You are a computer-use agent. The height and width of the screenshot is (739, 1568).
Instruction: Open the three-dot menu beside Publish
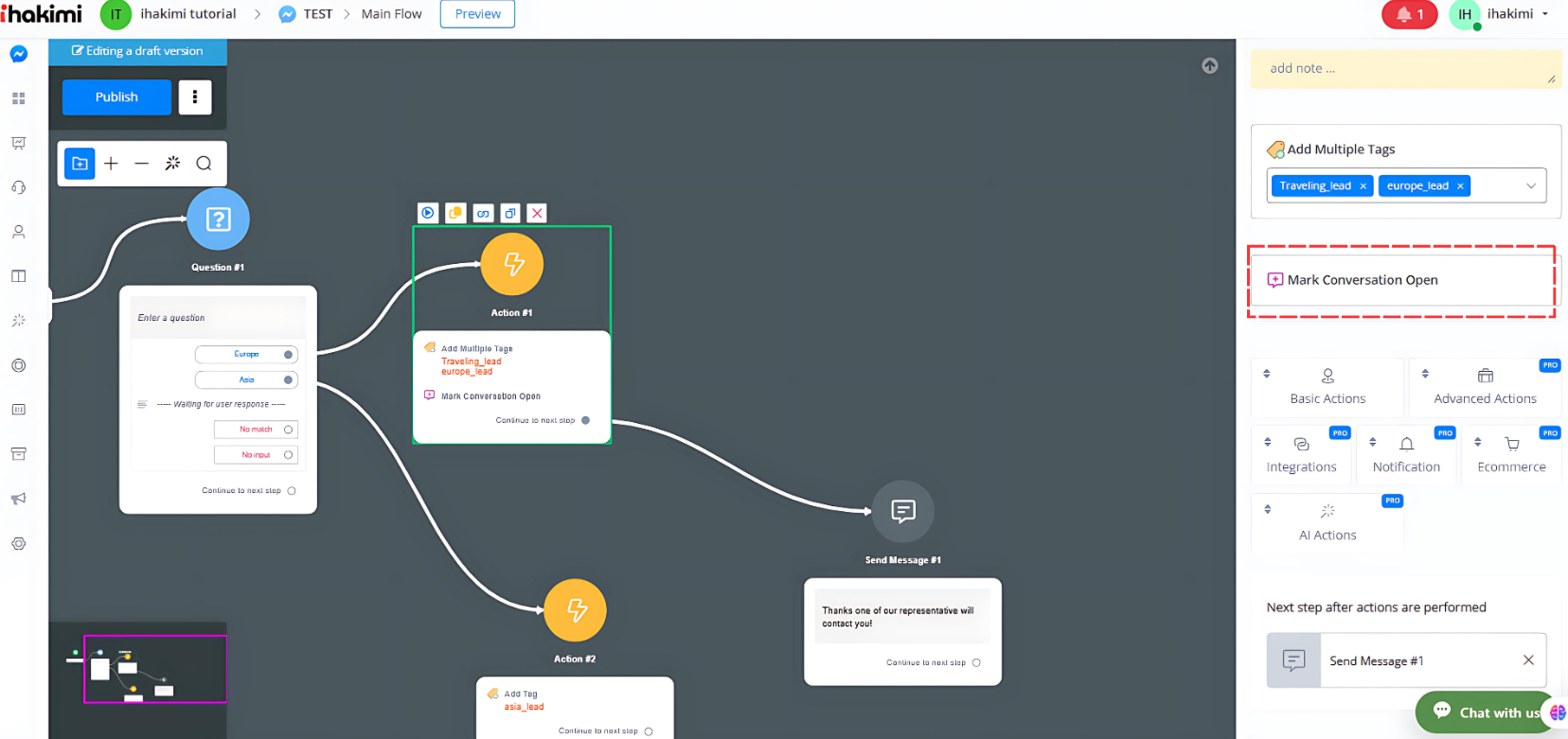(195, 97)
